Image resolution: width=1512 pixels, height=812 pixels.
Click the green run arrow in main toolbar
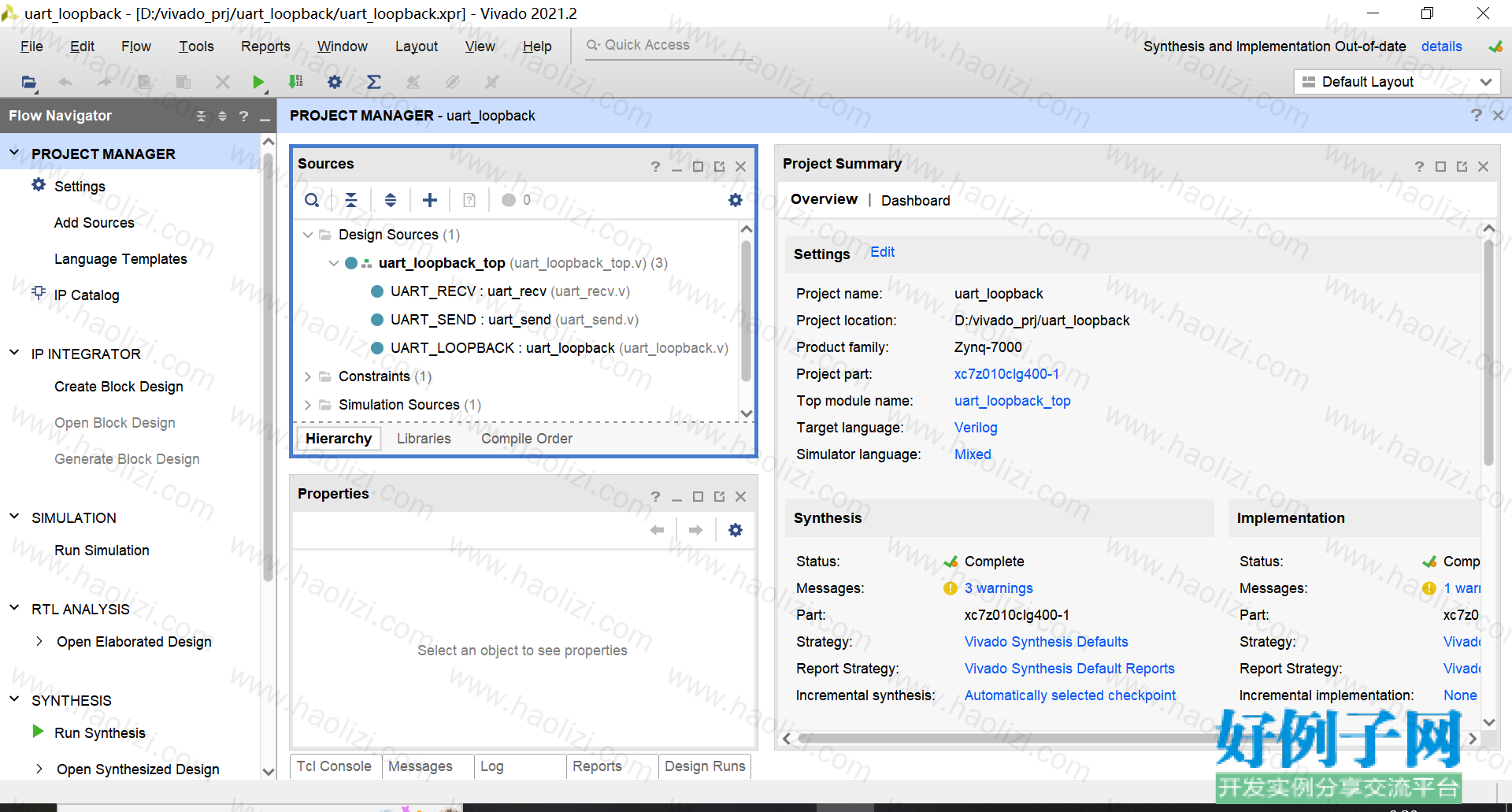[x=258, y=82]
